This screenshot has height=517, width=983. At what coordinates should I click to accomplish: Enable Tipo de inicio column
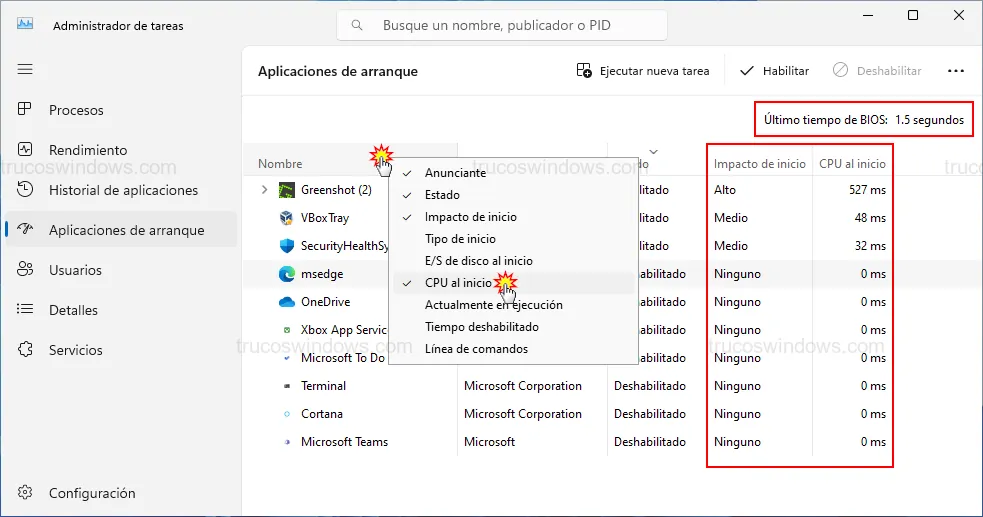tap(459, 239)
